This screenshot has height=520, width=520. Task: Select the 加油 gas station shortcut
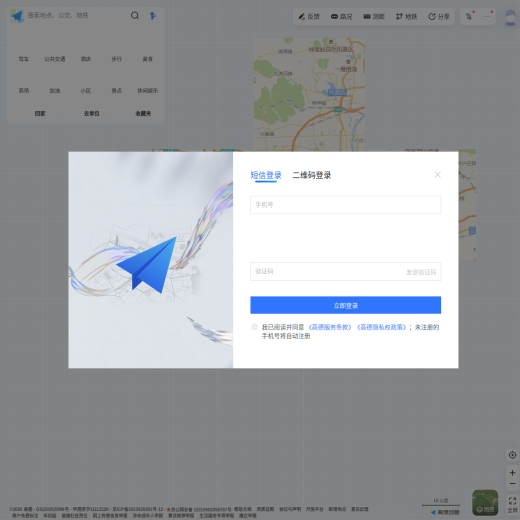[x=55, y=91]
